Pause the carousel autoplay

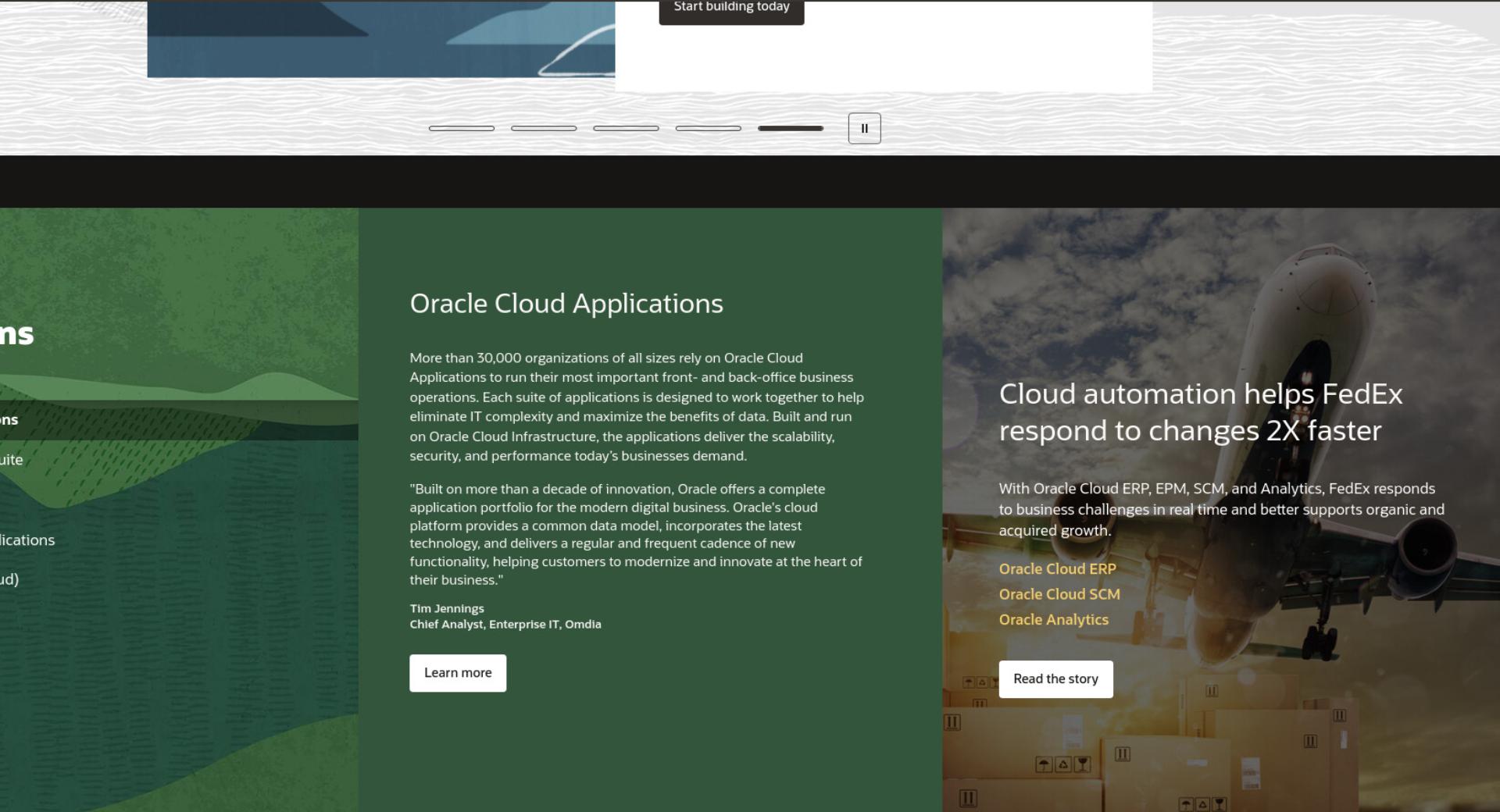coord(864,129)
